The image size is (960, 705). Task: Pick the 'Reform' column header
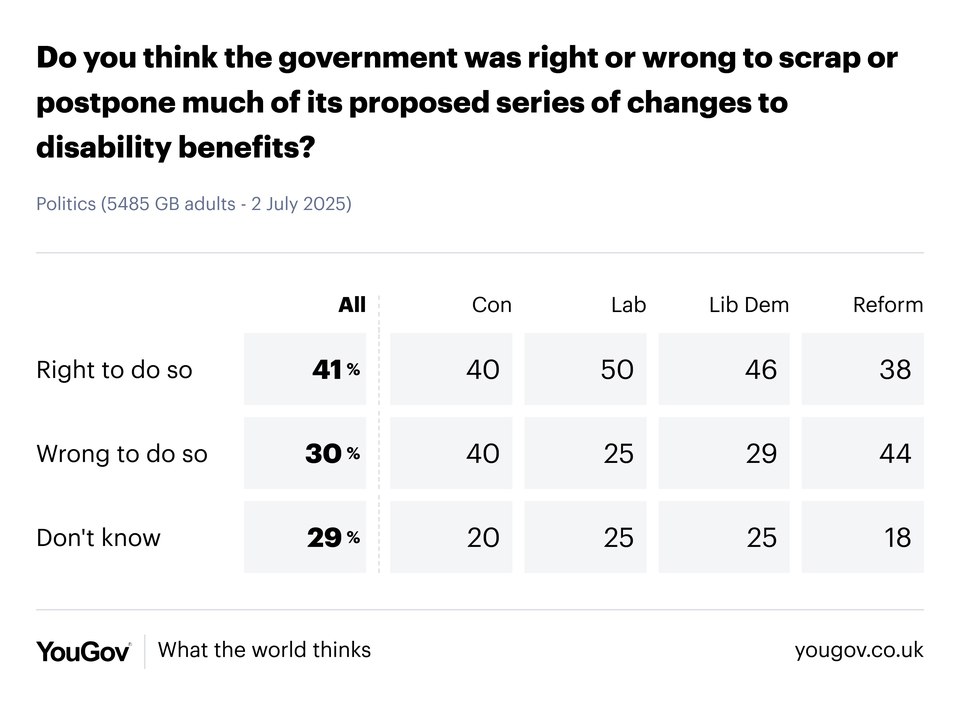(x=888, y=305)
